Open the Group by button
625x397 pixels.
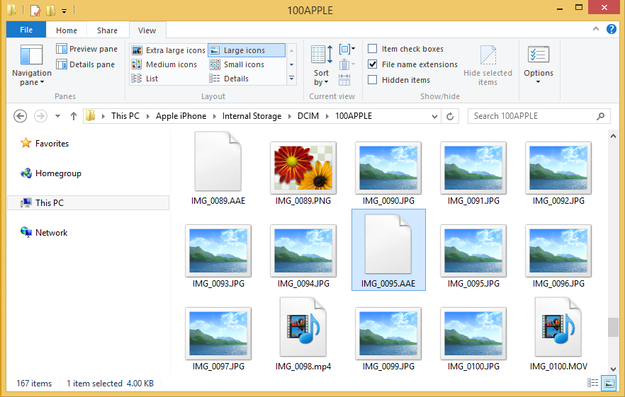[346, 49]
